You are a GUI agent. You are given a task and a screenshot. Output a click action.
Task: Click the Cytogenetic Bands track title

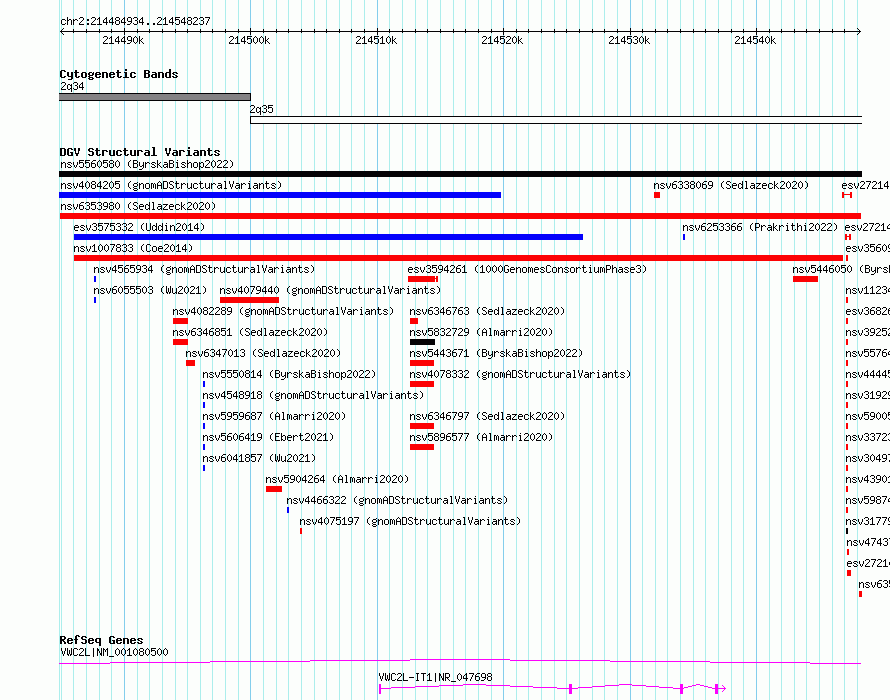pyautogui.click(x=119, y=74)
